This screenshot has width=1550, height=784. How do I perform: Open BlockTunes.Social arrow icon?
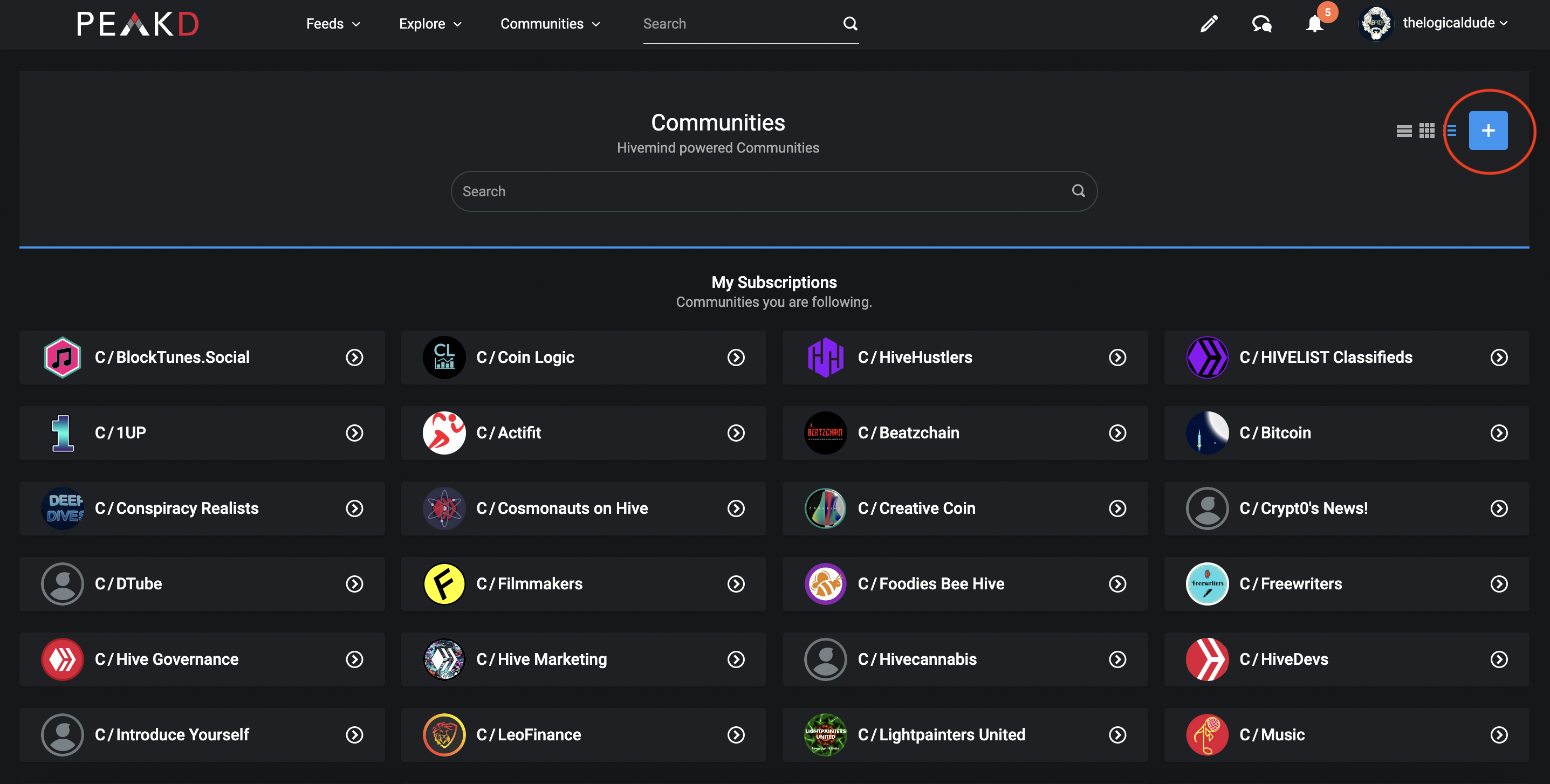click(x=354, y=357)
